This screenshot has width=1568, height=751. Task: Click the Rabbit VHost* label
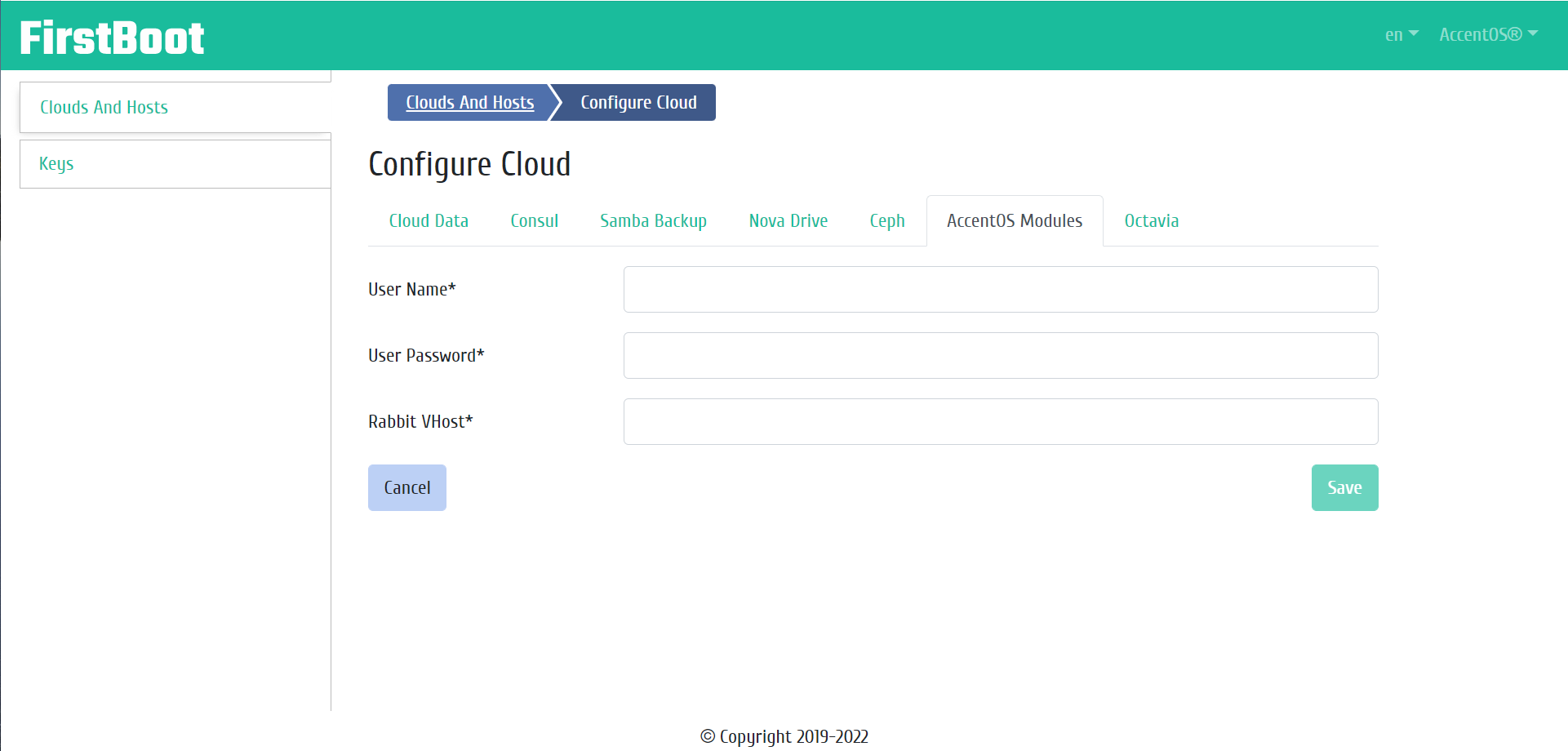420,421
